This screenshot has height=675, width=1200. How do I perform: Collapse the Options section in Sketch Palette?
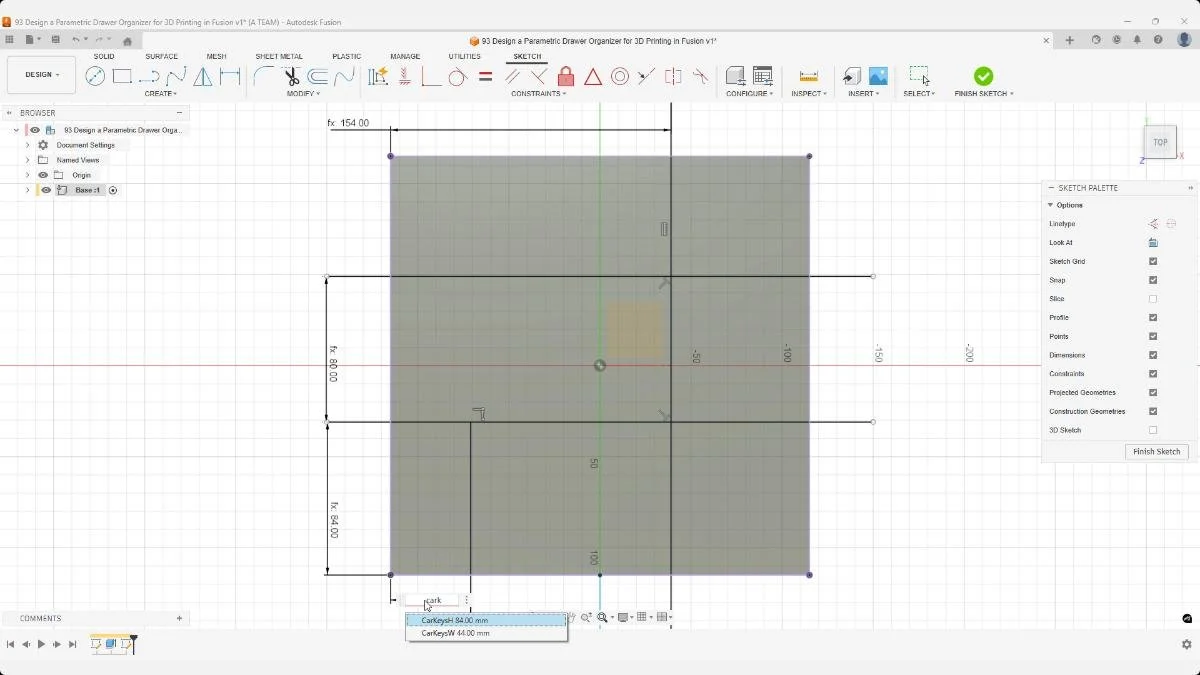[x=1051, y=204]
